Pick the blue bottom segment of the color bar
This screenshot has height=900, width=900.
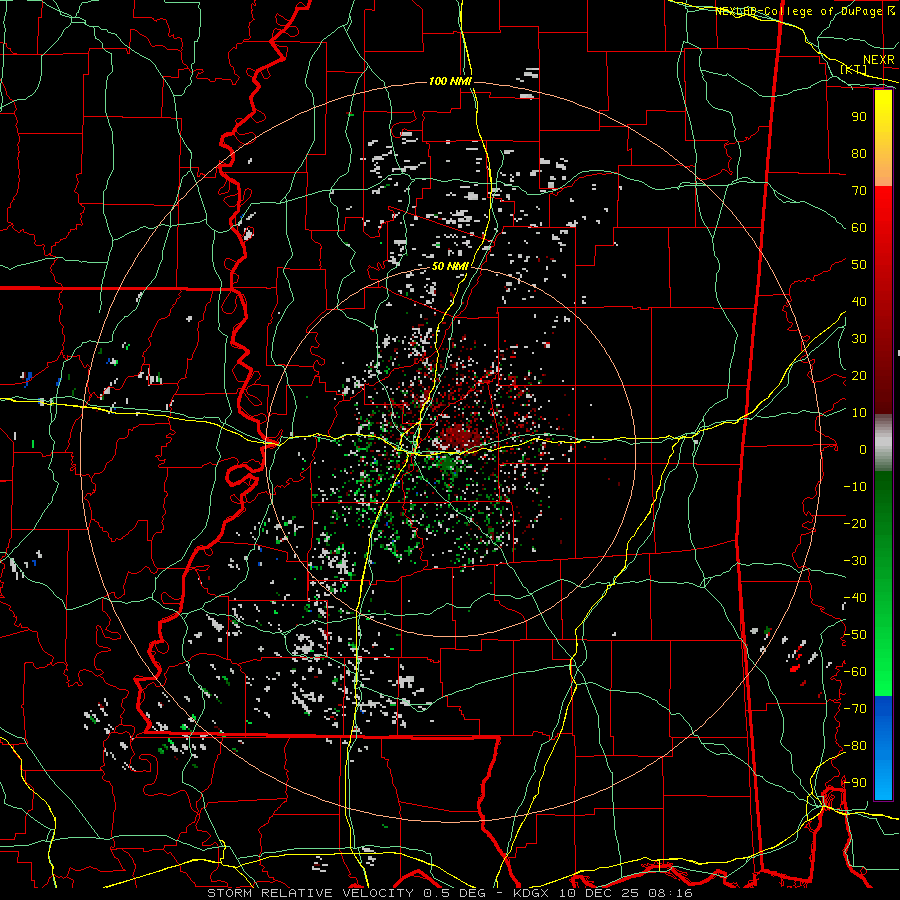click(x=883, y=748)
